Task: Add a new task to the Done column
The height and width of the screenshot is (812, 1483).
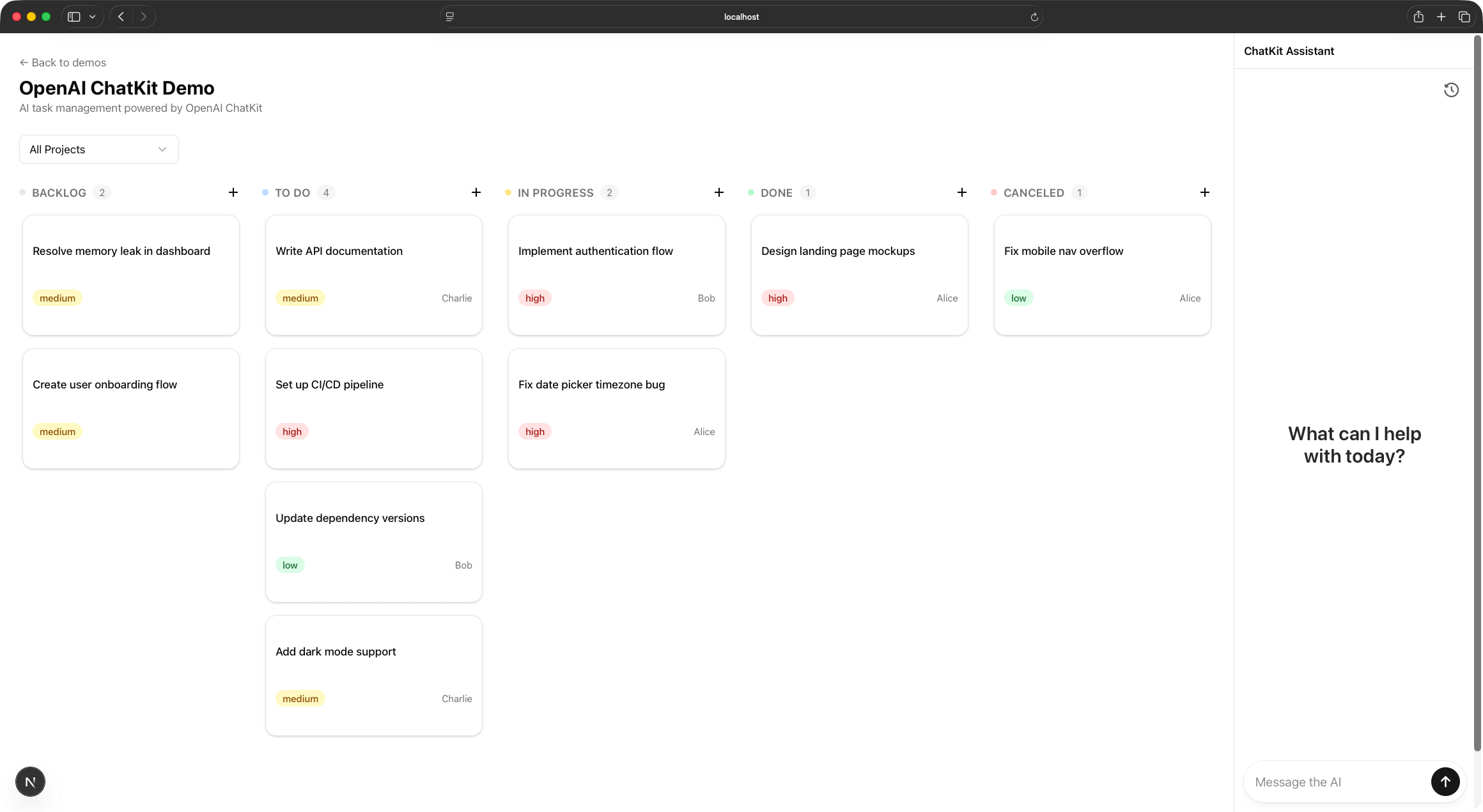Action: click(x=962, y=192)
